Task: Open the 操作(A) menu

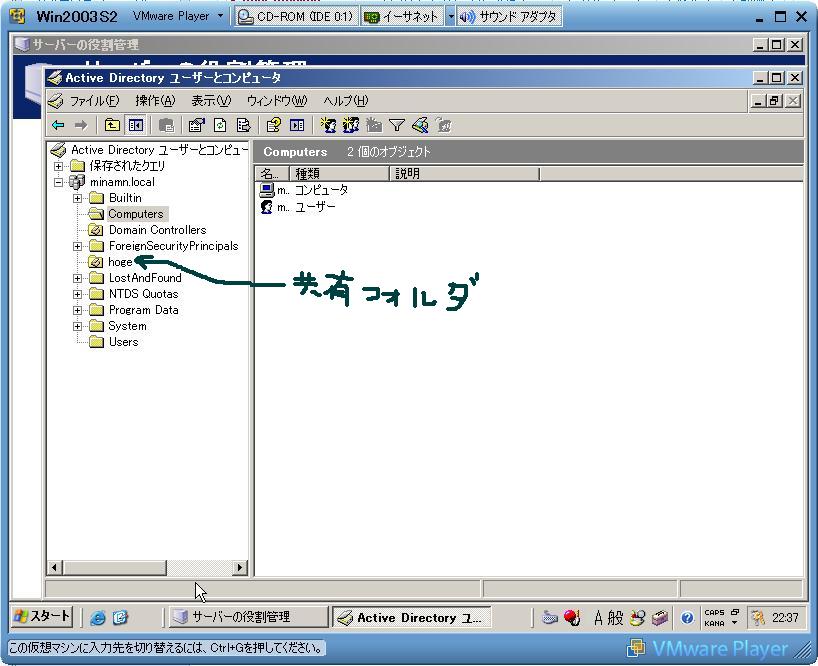Action: [x=155, y=101]
